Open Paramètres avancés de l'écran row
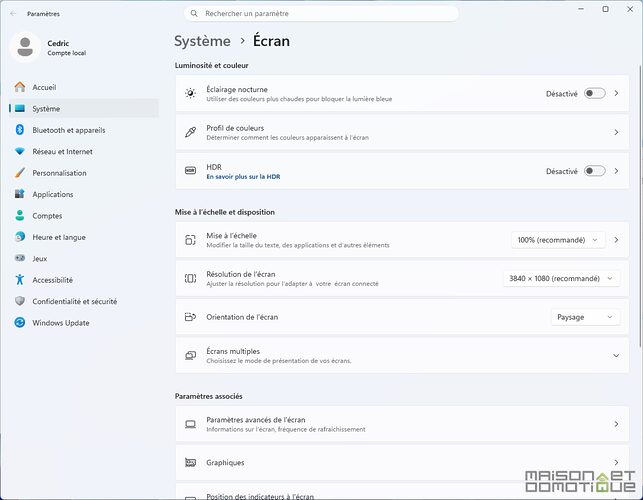The height and width of the screenshot is (500, 643). point(402,424)
